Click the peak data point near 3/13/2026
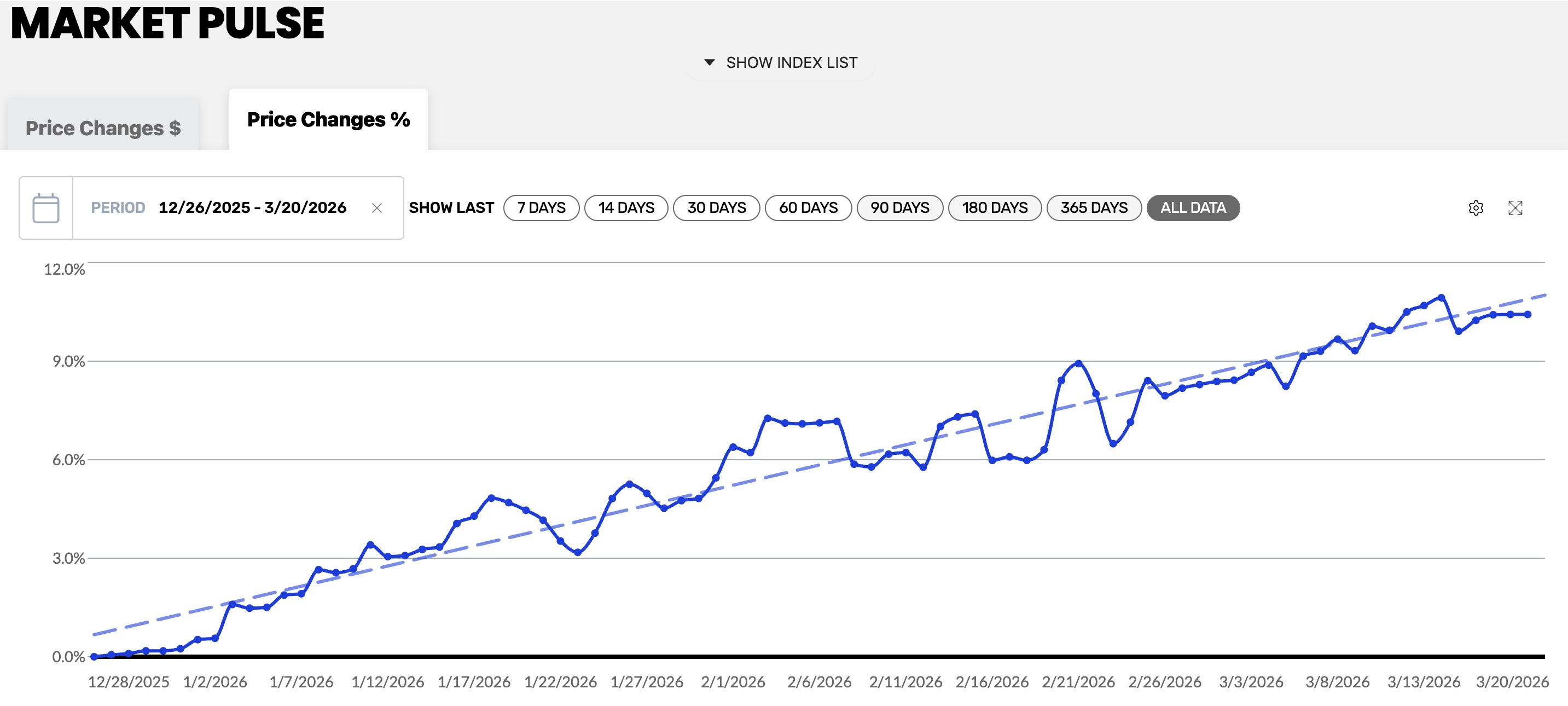Screen dimensions: 1568x706 point(1441,297)
